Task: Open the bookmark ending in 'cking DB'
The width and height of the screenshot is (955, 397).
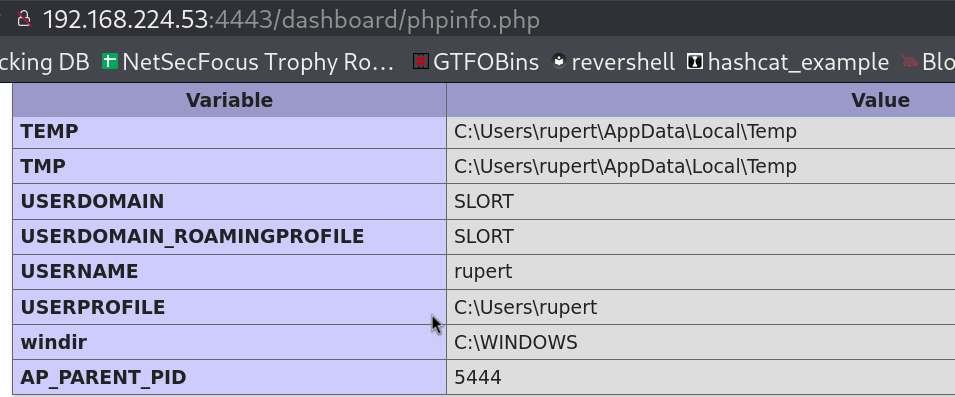Action: (45, 62)
